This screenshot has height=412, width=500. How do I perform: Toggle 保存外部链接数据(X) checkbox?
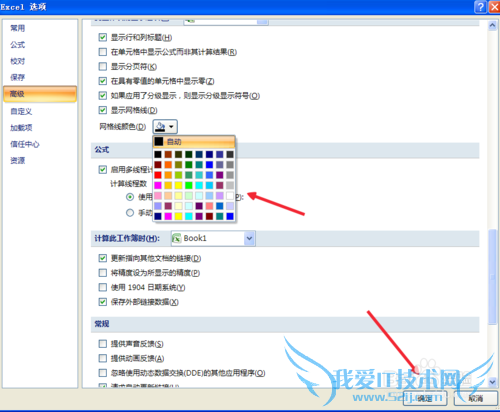(103, 302)
